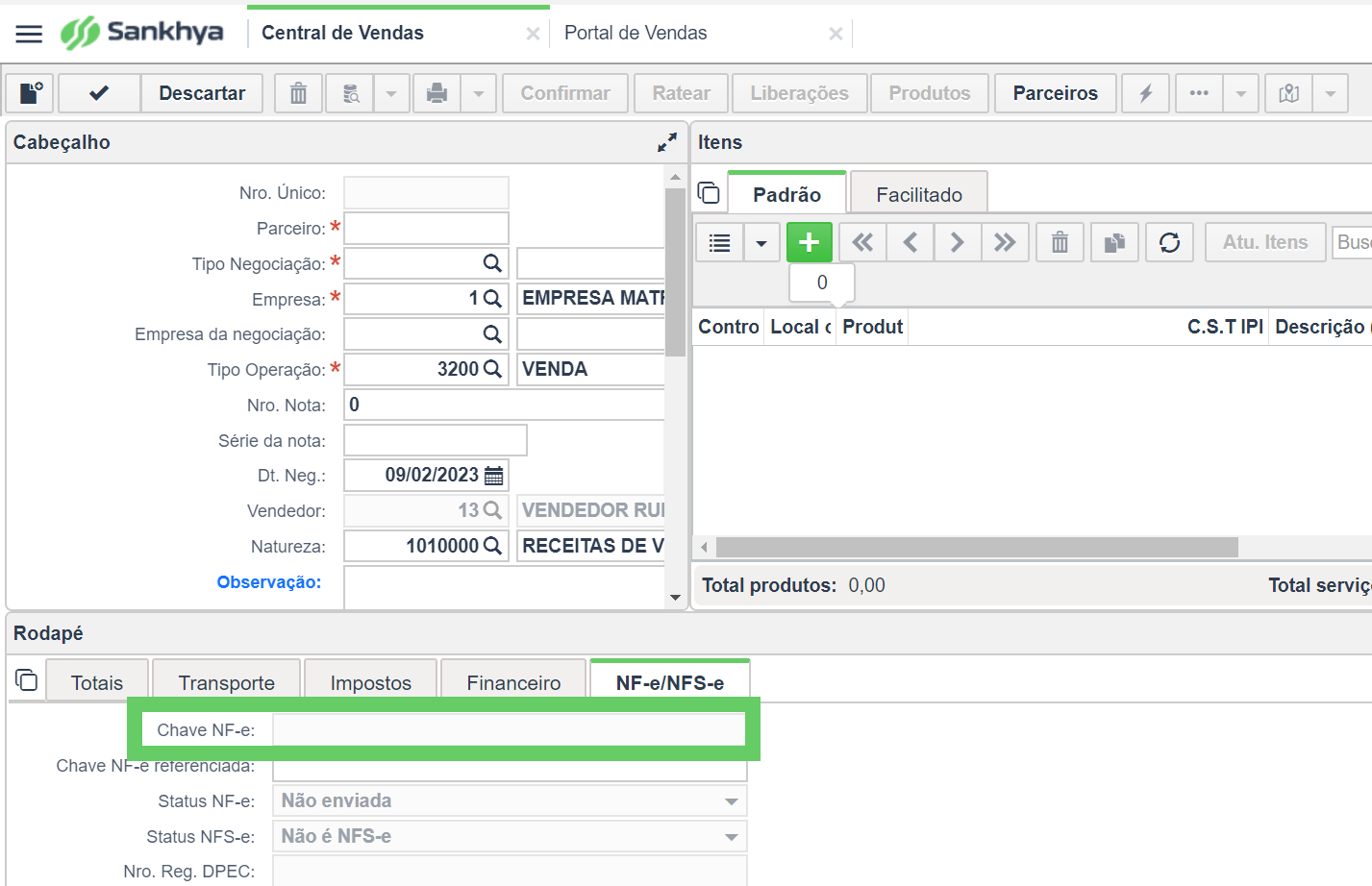Delete item with Itens trash icon
Viewport: 1372px width, 886px height.
[1060, 242]
